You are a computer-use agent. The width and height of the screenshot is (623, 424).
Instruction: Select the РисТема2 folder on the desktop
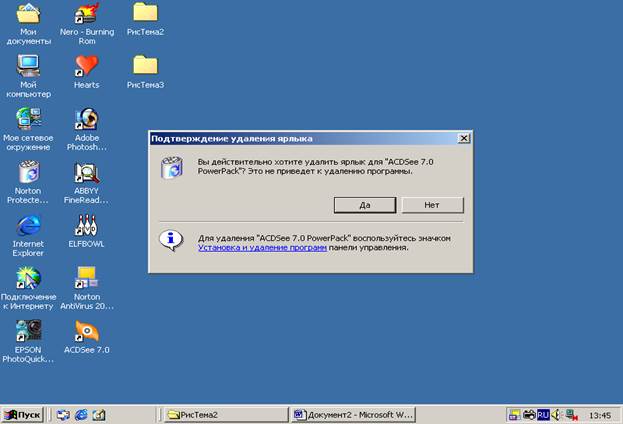coord(145,19)
